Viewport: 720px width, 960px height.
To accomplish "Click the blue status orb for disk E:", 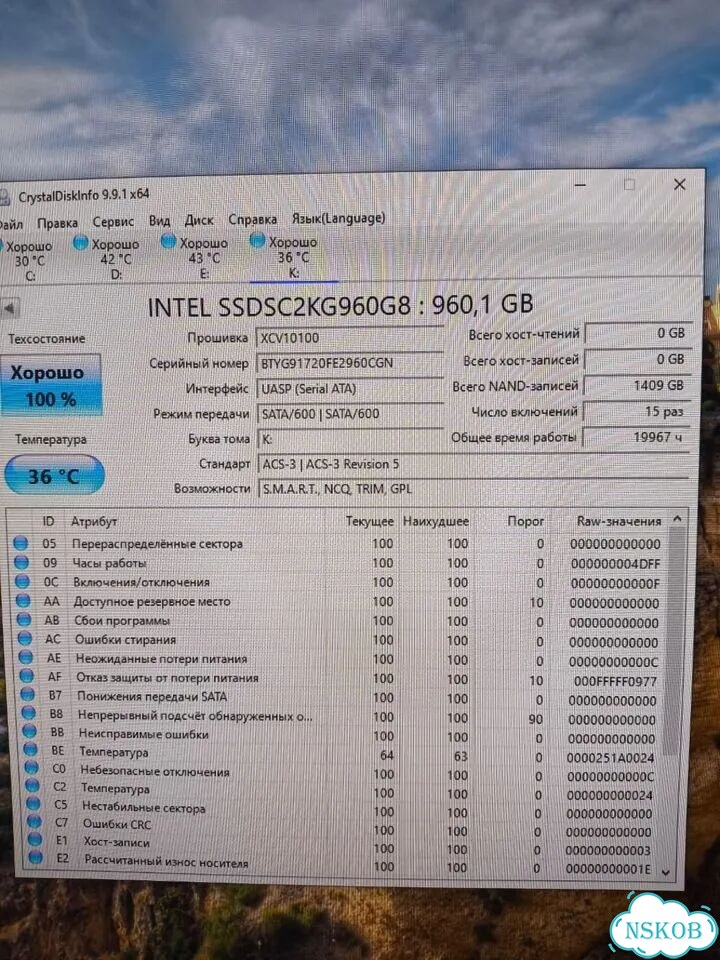I will point(168,241).
